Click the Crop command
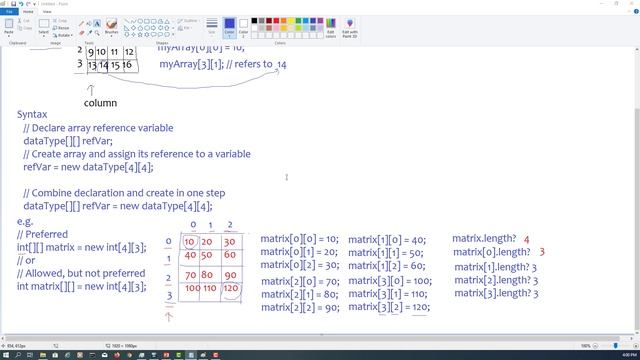This screenshot has width=640, height=360. pyautogui.click(x=60, y=20)
